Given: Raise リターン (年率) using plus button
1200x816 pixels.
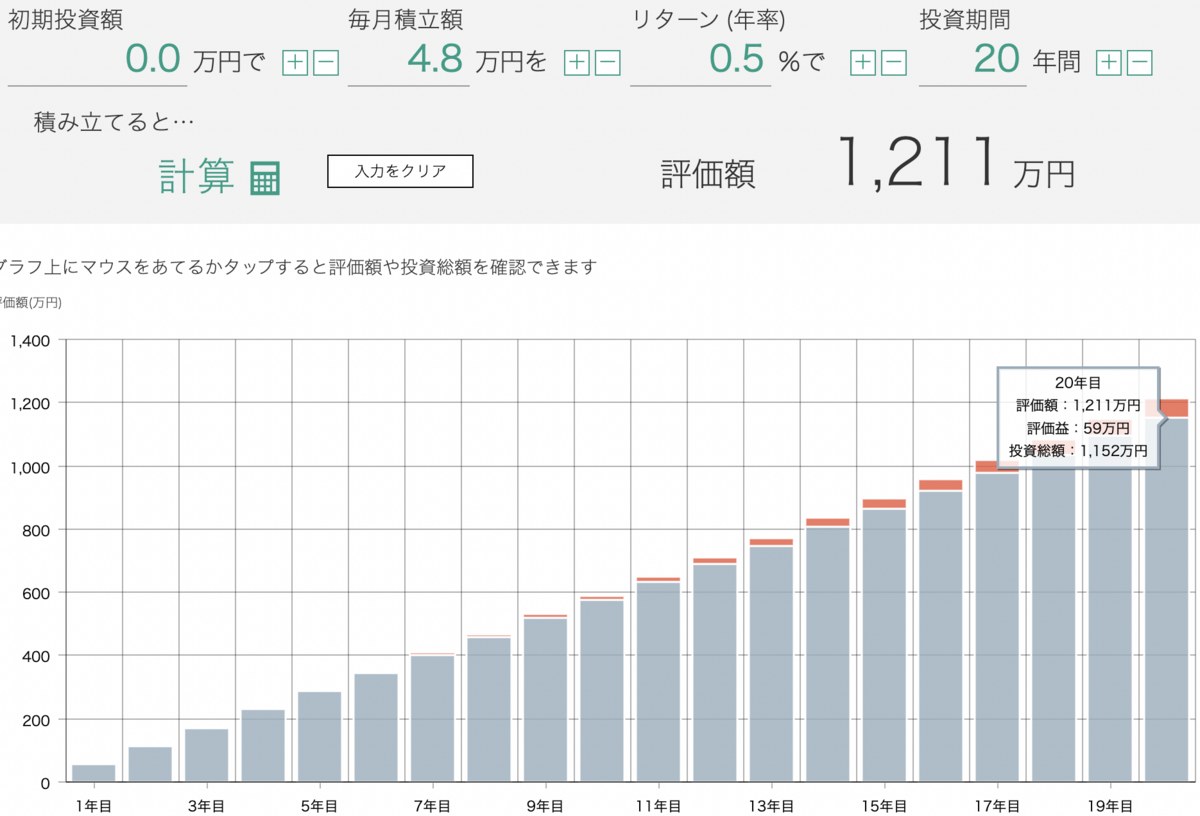Looking at the screenshot, I should pyautogui.click(x=863, y=63).
